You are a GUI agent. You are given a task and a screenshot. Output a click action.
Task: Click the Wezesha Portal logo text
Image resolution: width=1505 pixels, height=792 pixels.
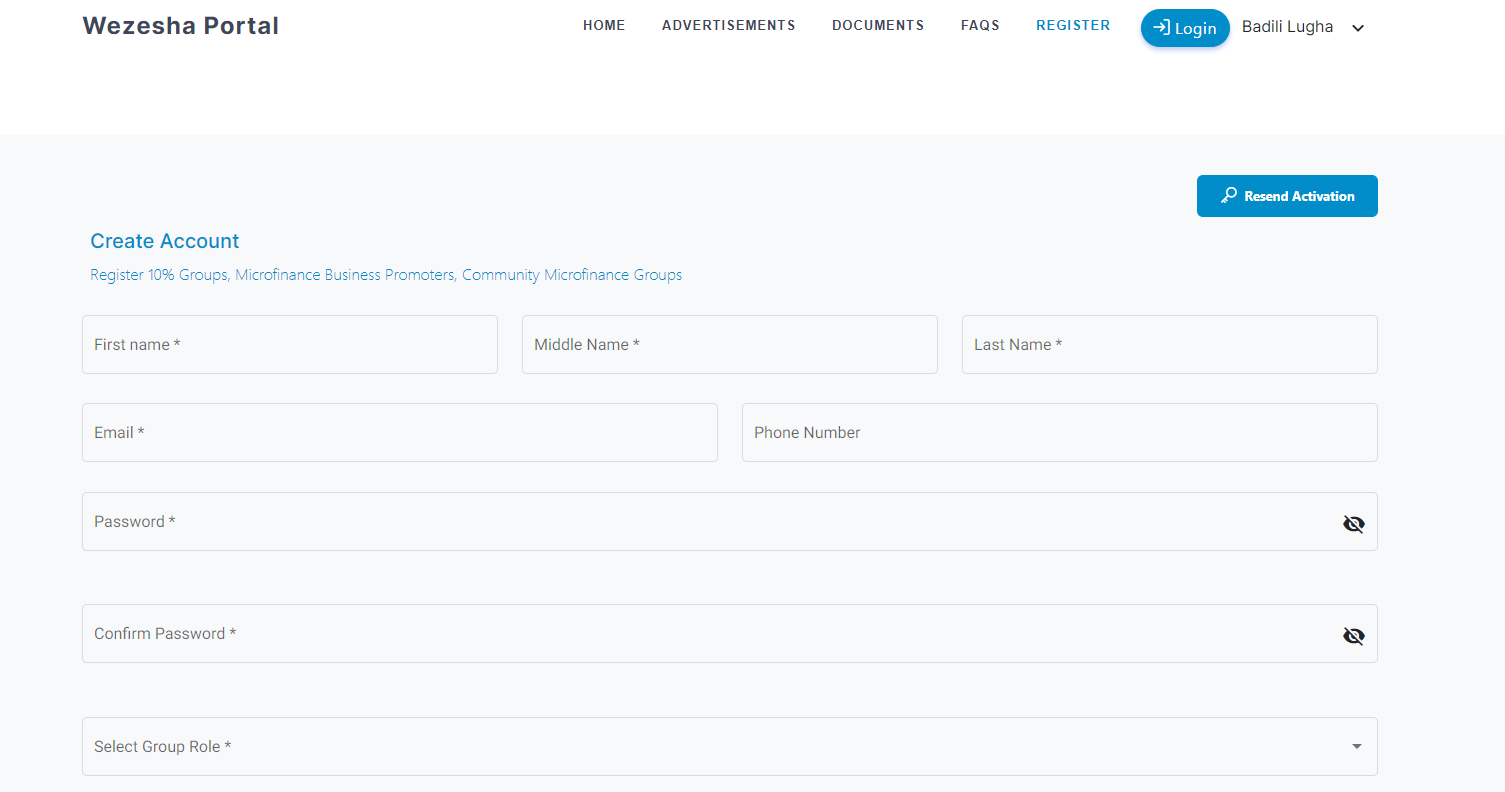180,25
